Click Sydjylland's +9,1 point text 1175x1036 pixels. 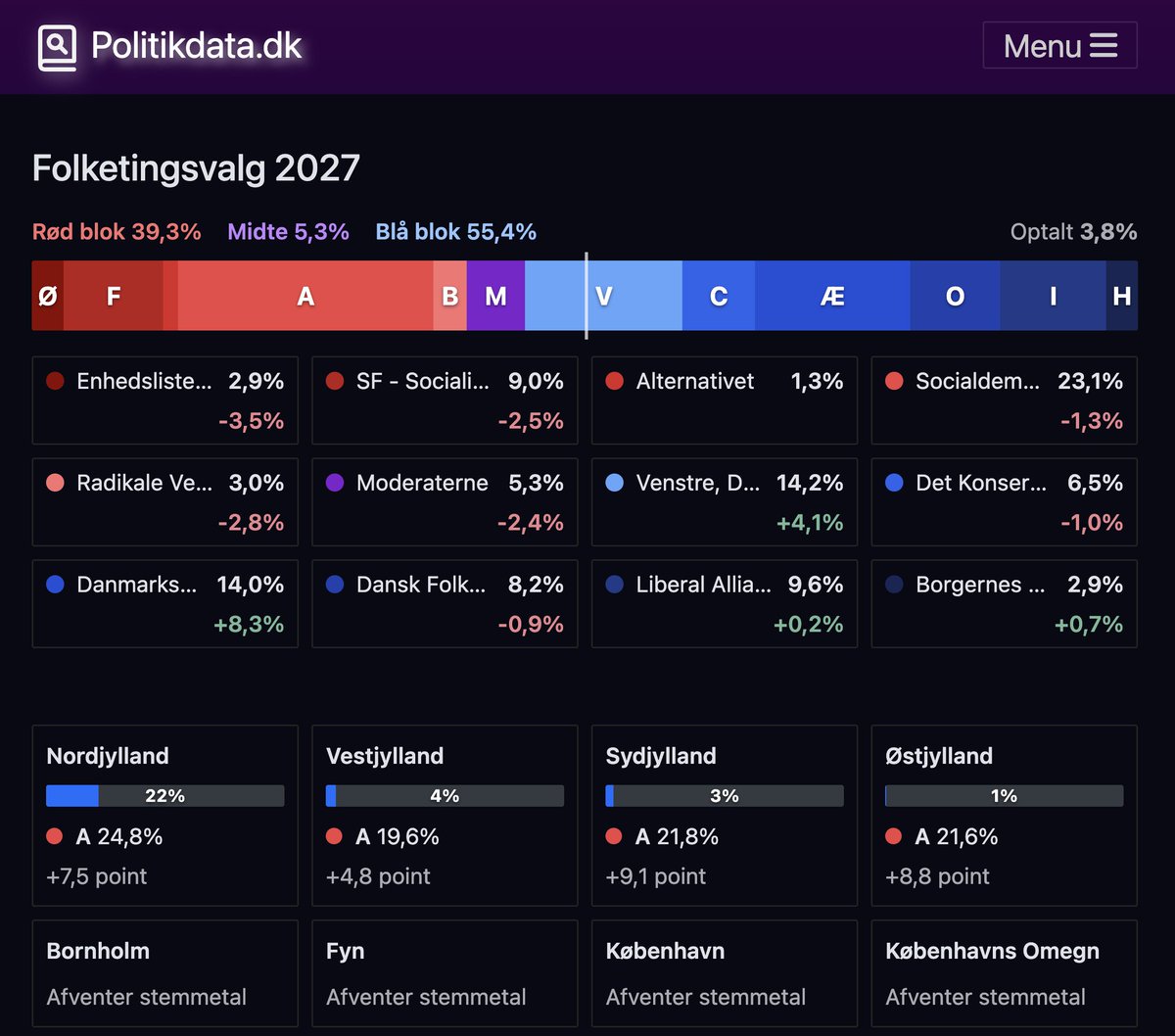[x=656, y=877]
